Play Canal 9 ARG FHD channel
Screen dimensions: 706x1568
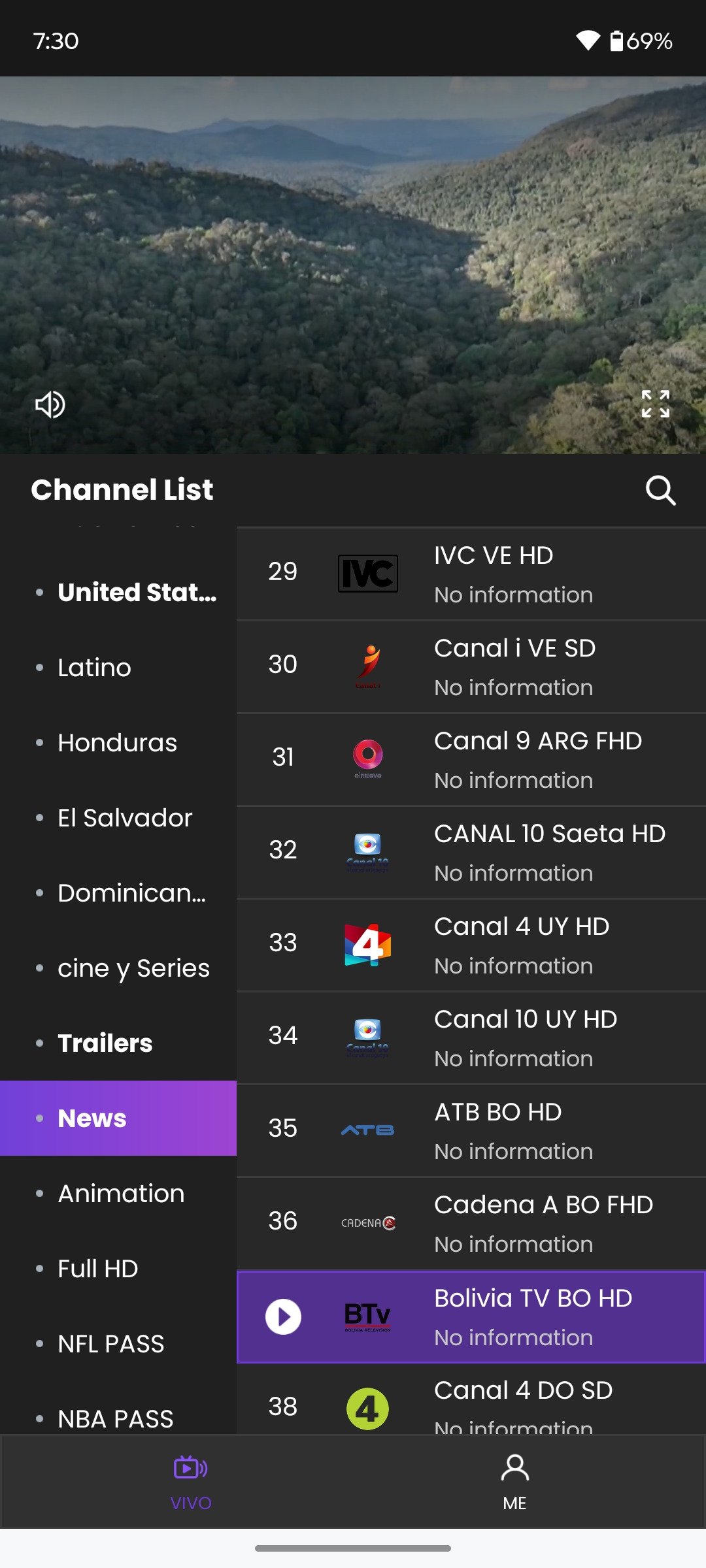[471, 760]
